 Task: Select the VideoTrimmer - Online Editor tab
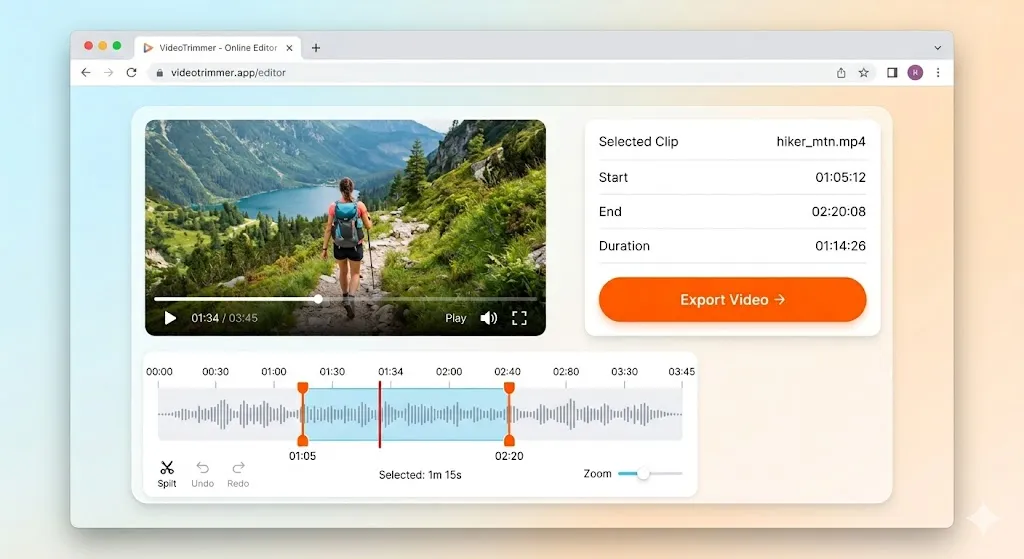click(x=218, y=48)
